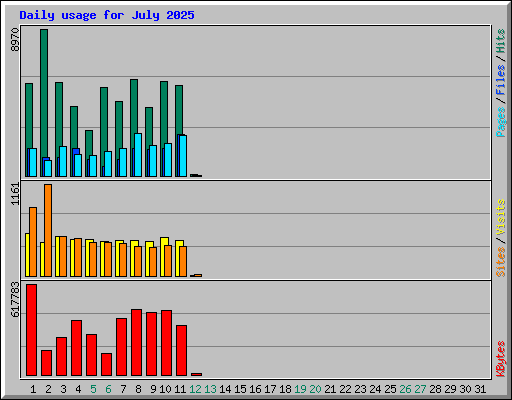Viewport: 512px width, 400px height.
Task: Select the red KBytes bar for day 3
Action: [62, 357]
